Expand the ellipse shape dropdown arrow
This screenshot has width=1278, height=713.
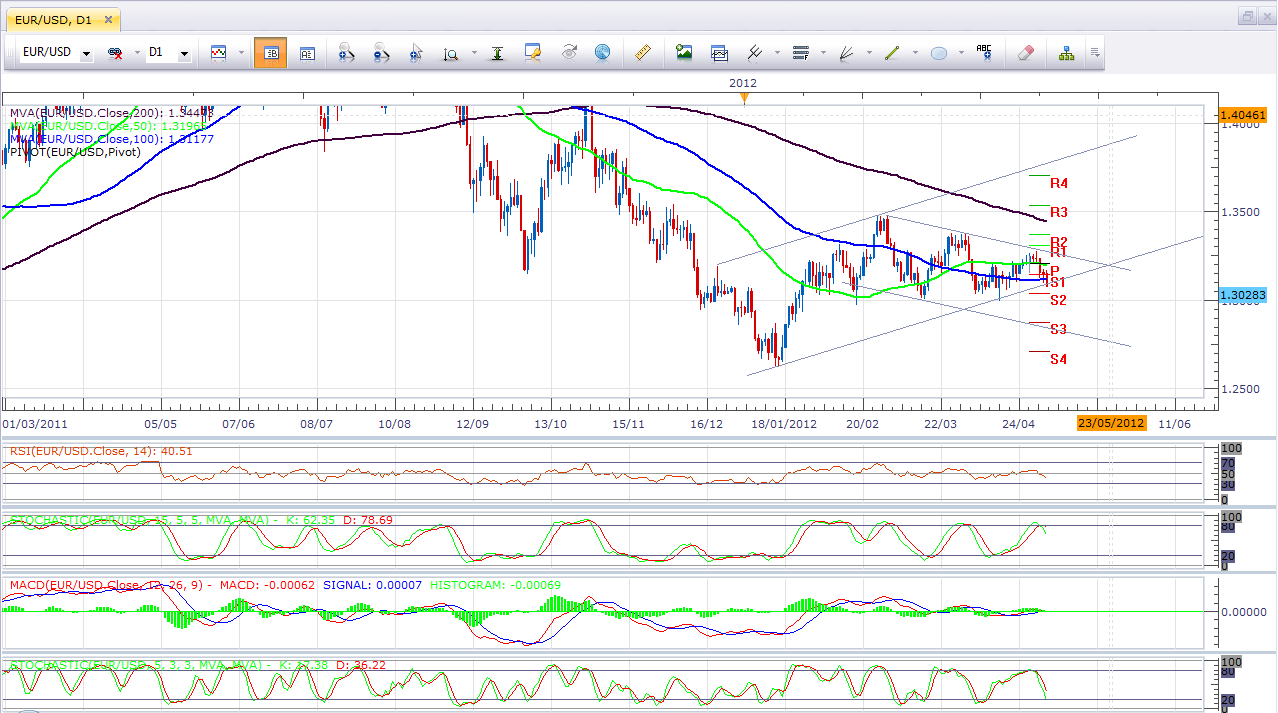pos(961,53)
